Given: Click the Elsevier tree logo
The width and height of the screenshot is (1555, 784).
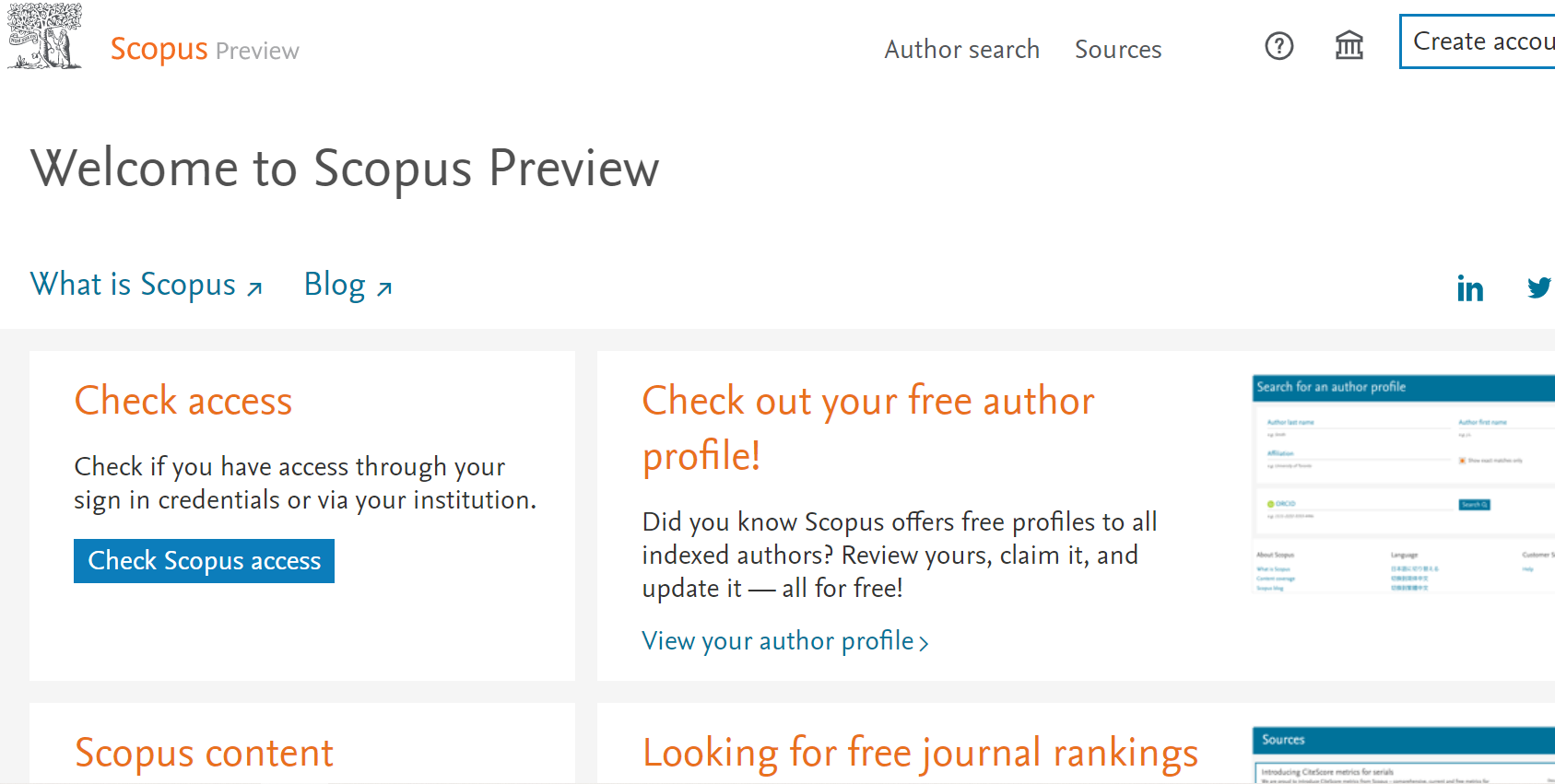Looking at the screenshot, I should [44, 37].
